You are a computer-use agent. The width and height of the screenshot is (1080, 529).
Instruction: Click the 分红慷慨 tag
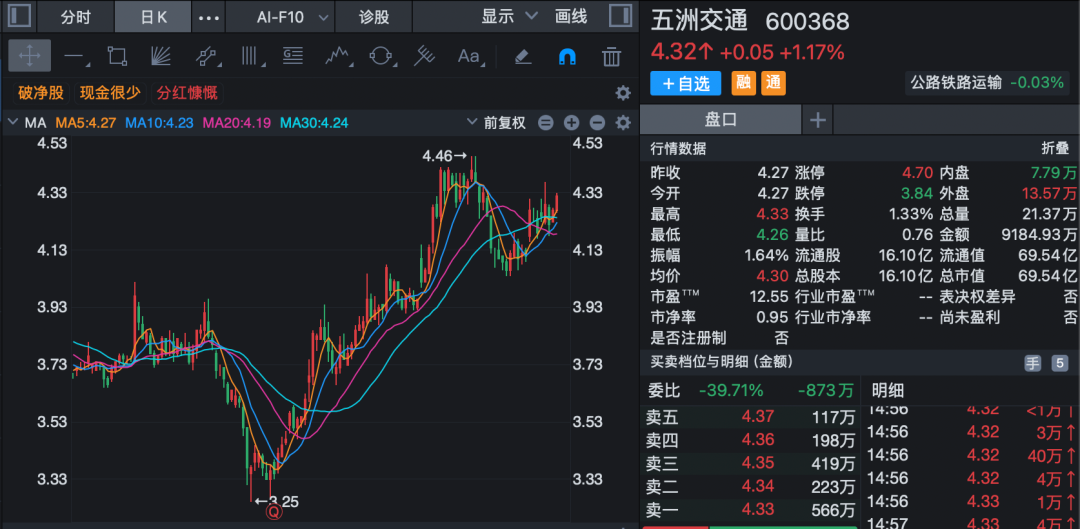pos(187,93)
